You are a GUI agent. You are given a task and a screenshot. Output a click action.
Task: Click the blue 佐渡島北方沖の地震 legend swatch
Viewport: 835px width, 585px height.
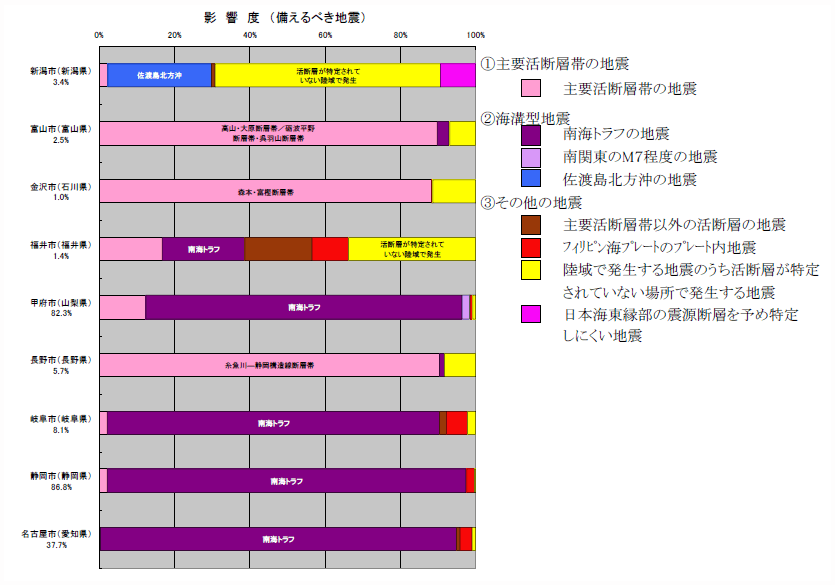point(530,178)
